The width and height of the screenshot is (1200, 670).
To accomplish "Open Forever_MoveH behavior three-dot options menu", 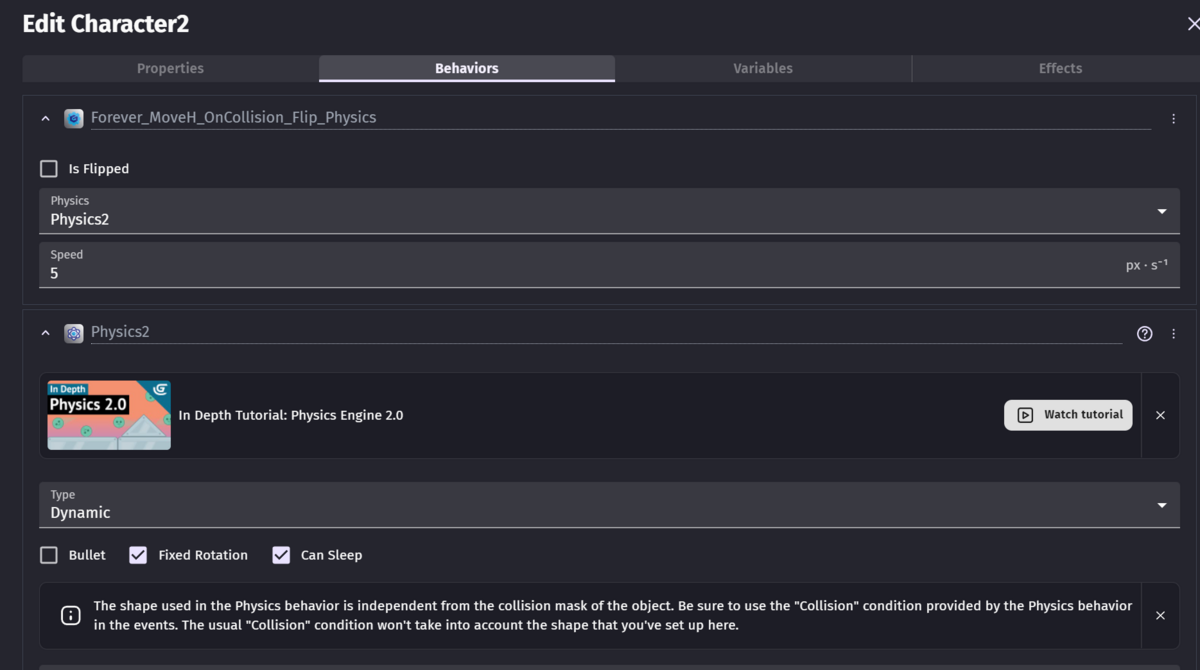I will click(1173, 118).
